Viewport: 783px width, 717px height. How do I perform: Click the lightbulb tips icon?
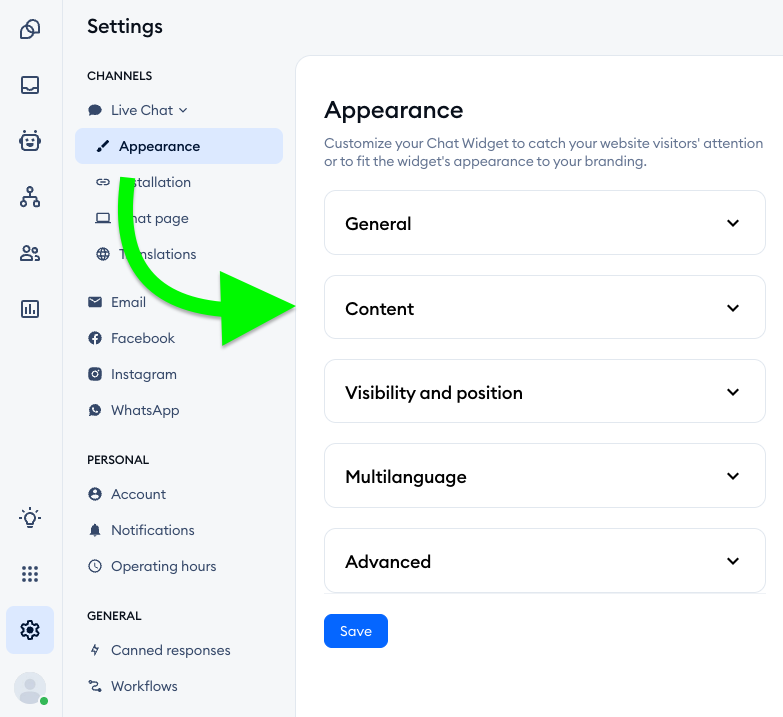pos(30,517)
